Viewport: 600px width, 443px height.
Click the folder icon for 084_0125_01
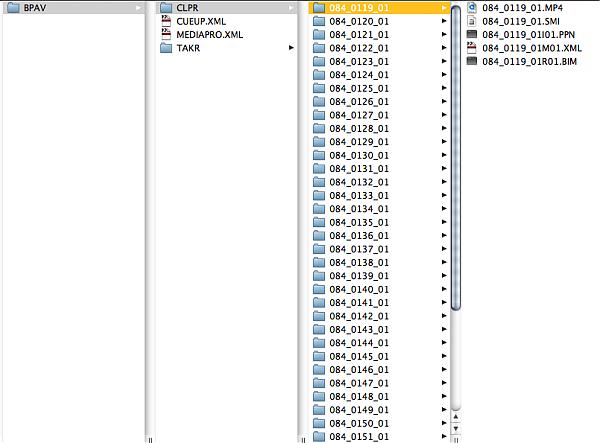319,88
